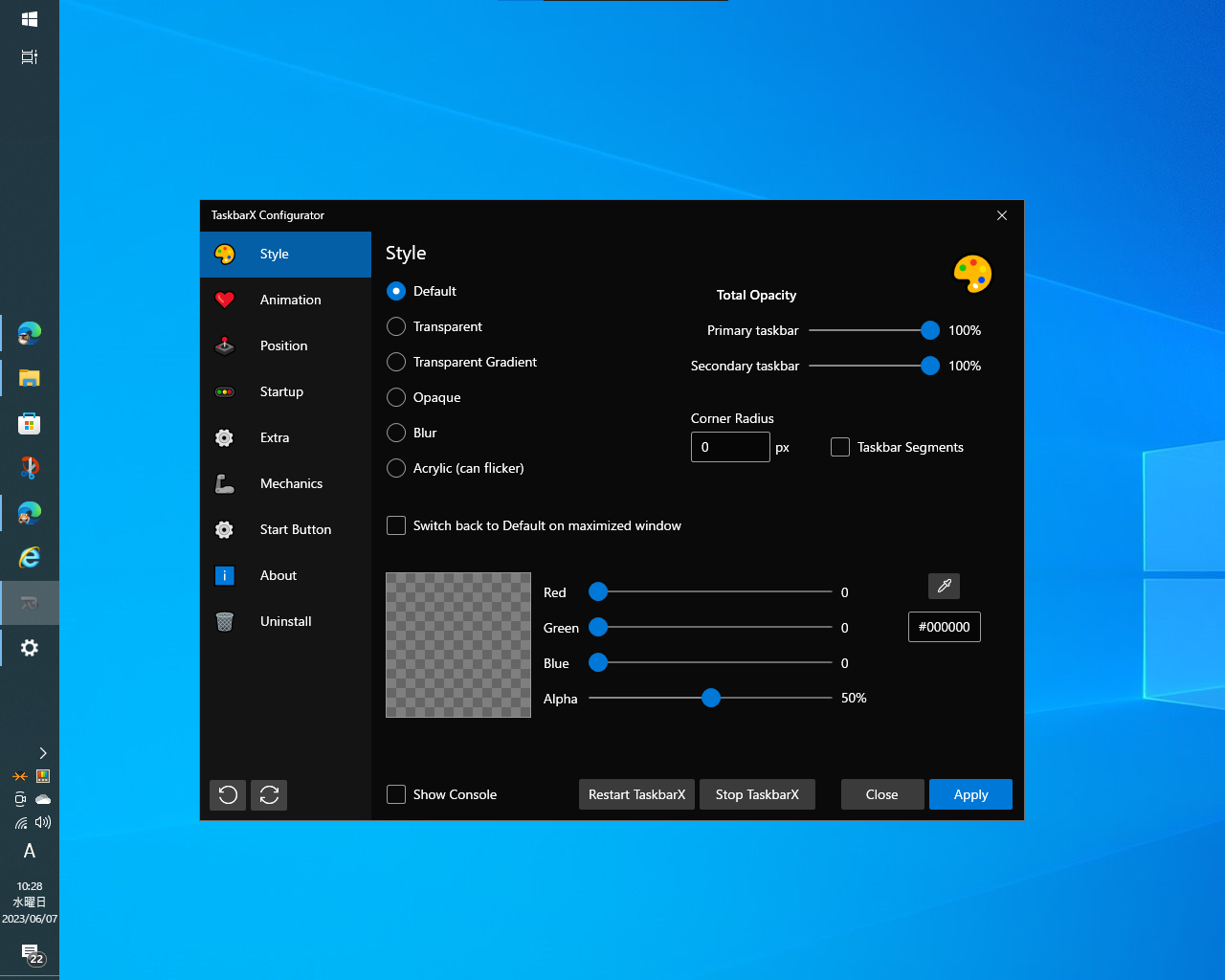Close the TaskbarX Configurator window

1002,215
